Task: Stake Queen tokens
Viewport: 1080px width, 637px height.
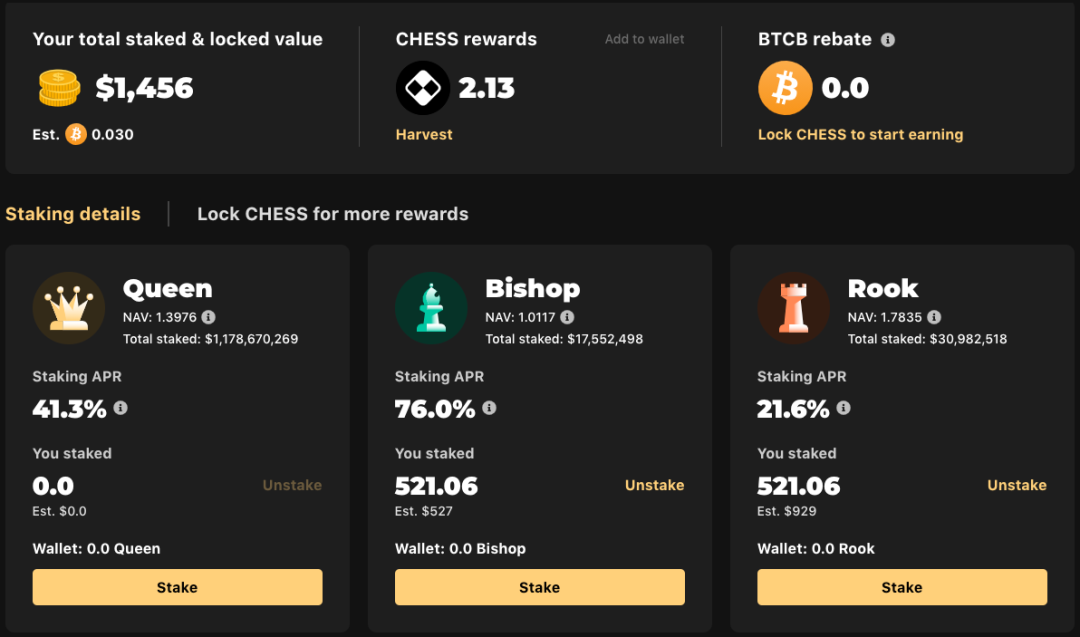Action: 177,587
